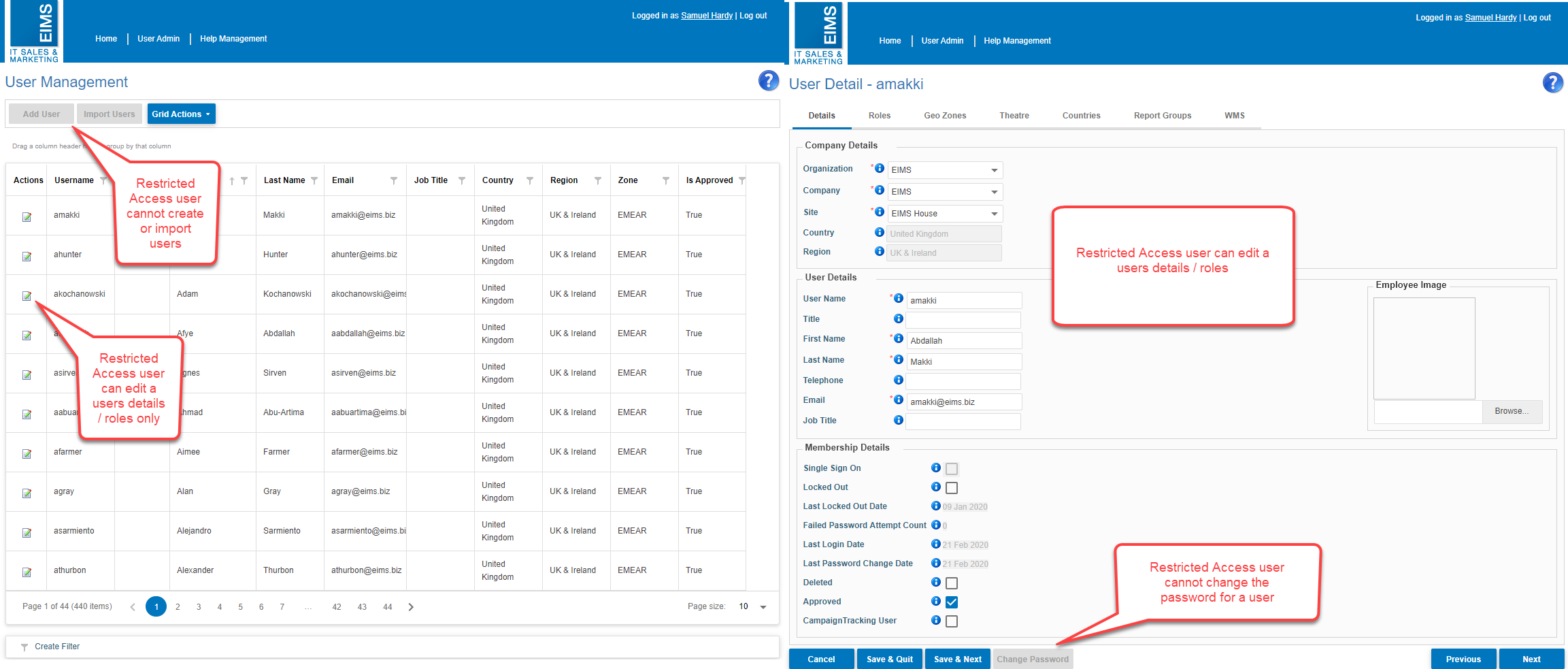Select the Kochanowski last name cell

pyautogui.click(x=290, y=294)
